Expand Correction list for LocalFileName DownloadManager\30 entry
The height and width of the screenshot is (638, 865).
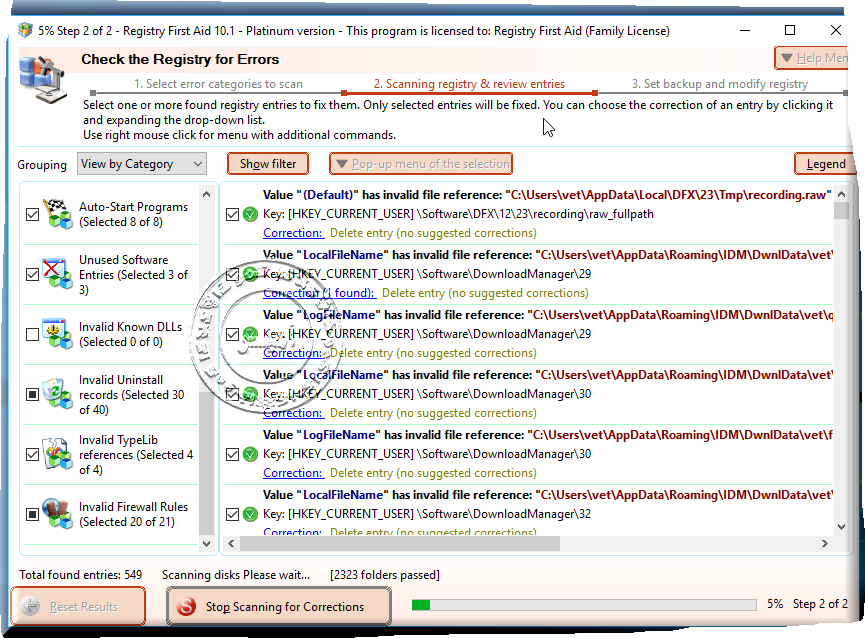[x=293, y=414]
